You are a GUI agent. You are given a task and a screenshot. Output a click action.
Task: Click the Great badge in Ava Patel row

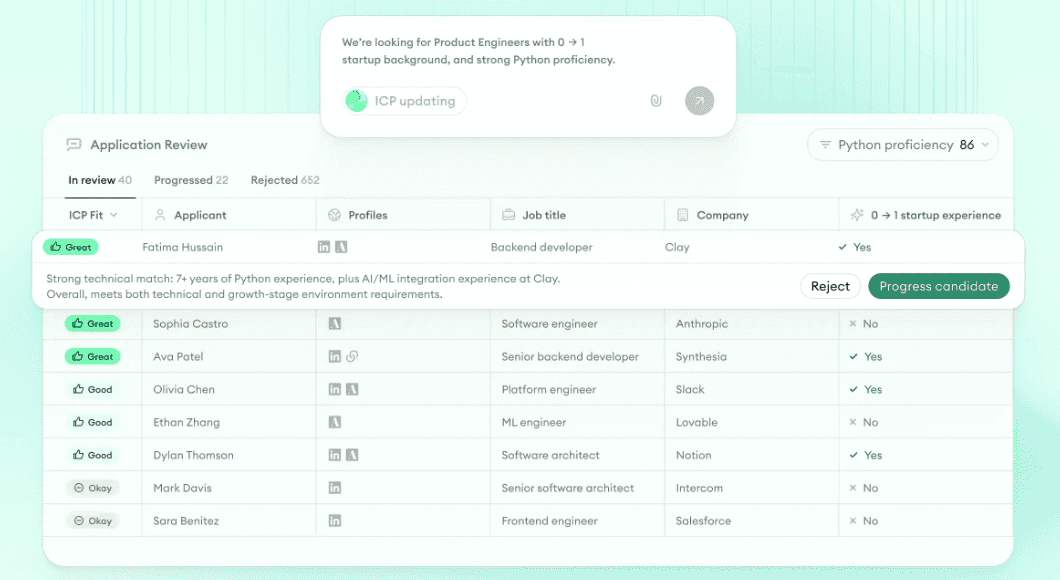(x=93, y=356)
